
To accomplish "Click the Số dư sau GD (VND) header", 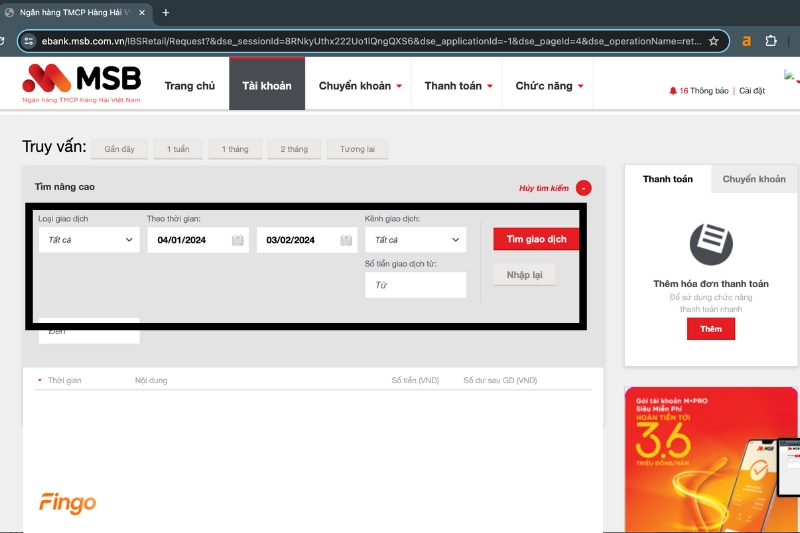I will coord(500,380).
